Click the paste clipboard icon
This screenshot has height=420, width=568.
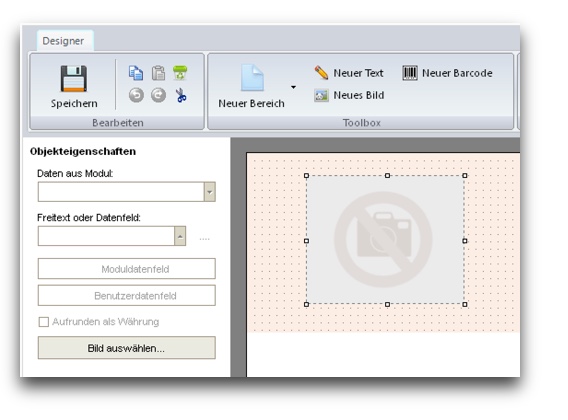point(158,72)
